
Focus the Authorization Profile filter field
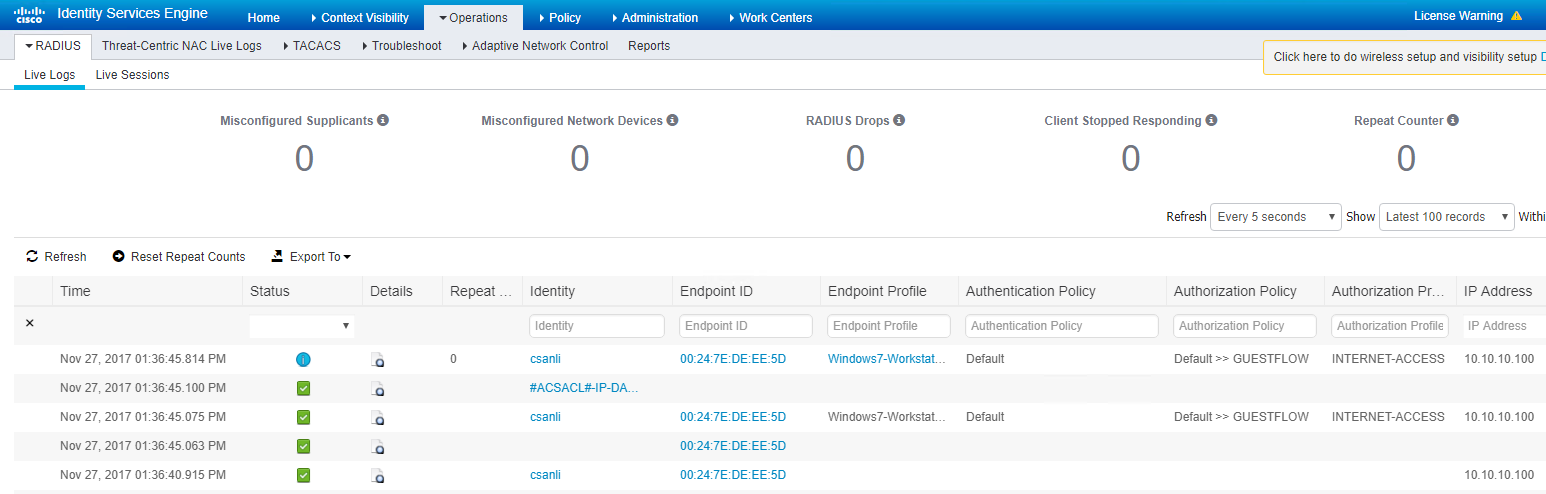pos(1390,326)
